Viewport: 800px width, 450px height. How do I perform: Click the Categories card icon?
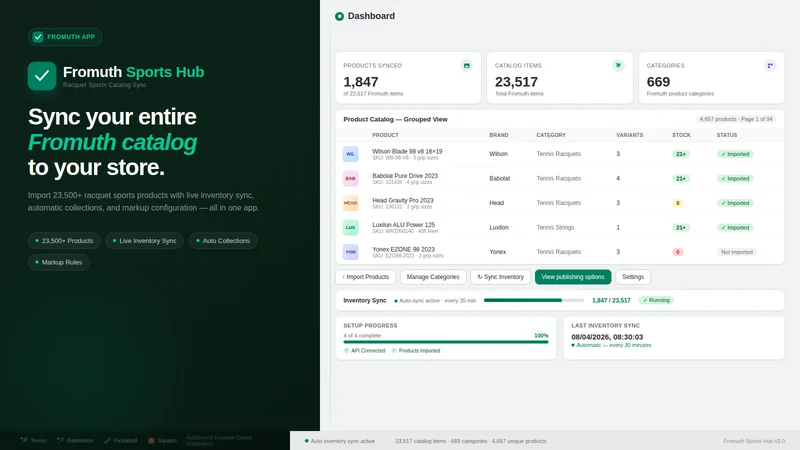[x=770, y=65]
